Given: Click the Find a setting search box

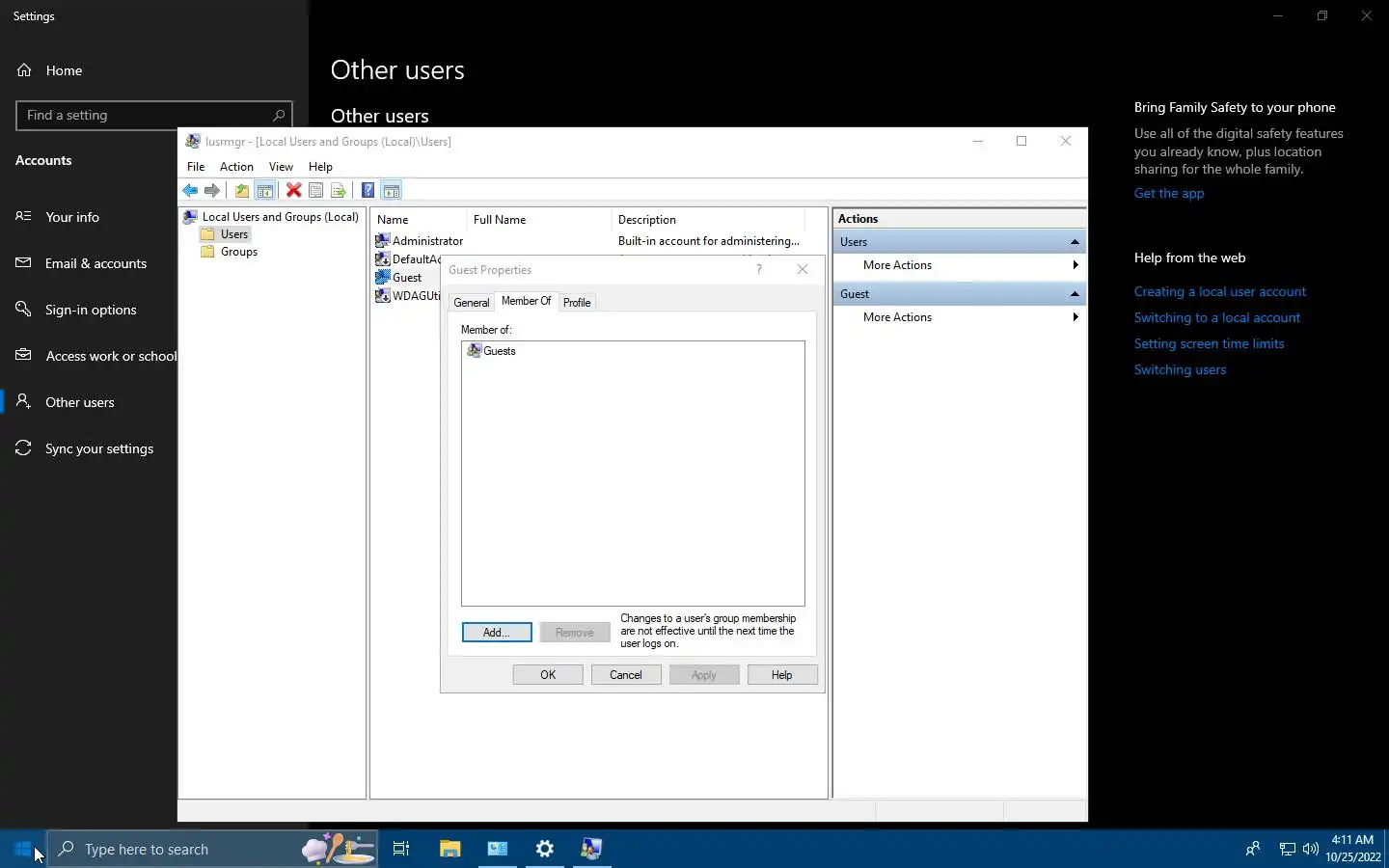Looking at the screenshot, I should 154,115.
